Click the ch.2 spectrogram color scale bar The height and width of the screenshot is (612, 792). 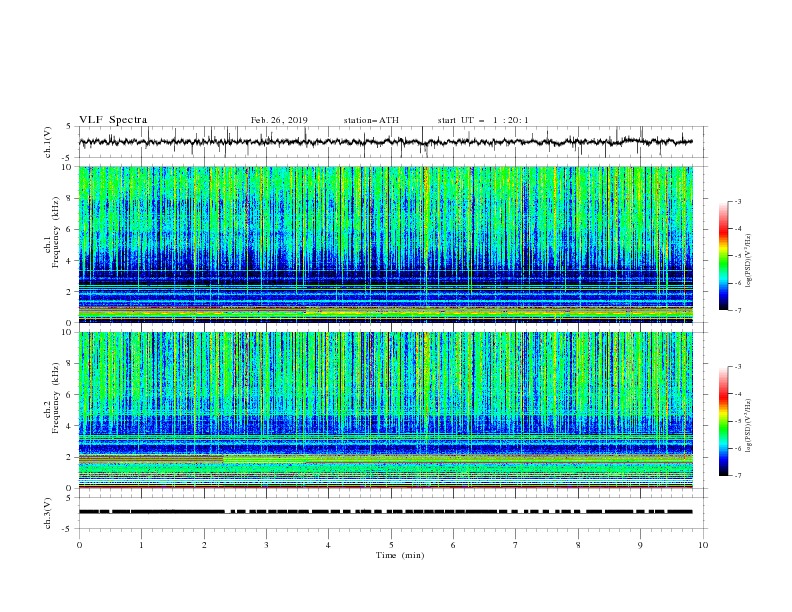point(723,421)
